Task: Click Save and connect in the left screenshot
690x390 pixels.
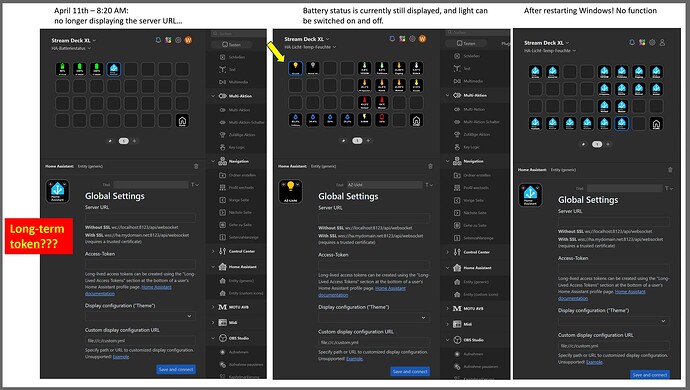Action: (x=176, y=369)
